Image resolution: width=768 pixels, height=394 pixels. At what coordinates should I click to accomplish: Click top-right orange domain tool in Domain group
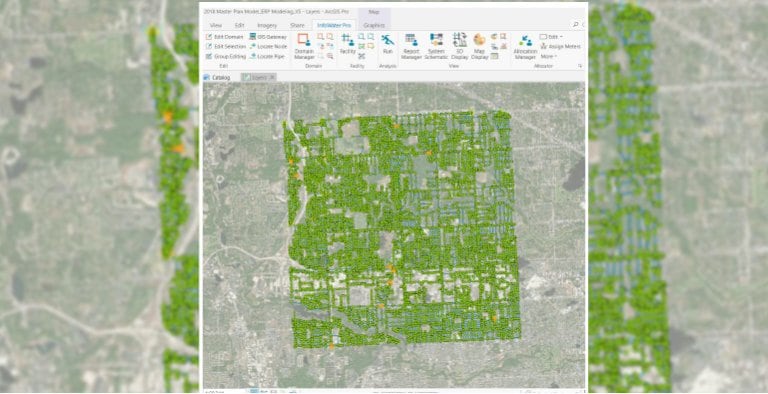tap(330, 37)
